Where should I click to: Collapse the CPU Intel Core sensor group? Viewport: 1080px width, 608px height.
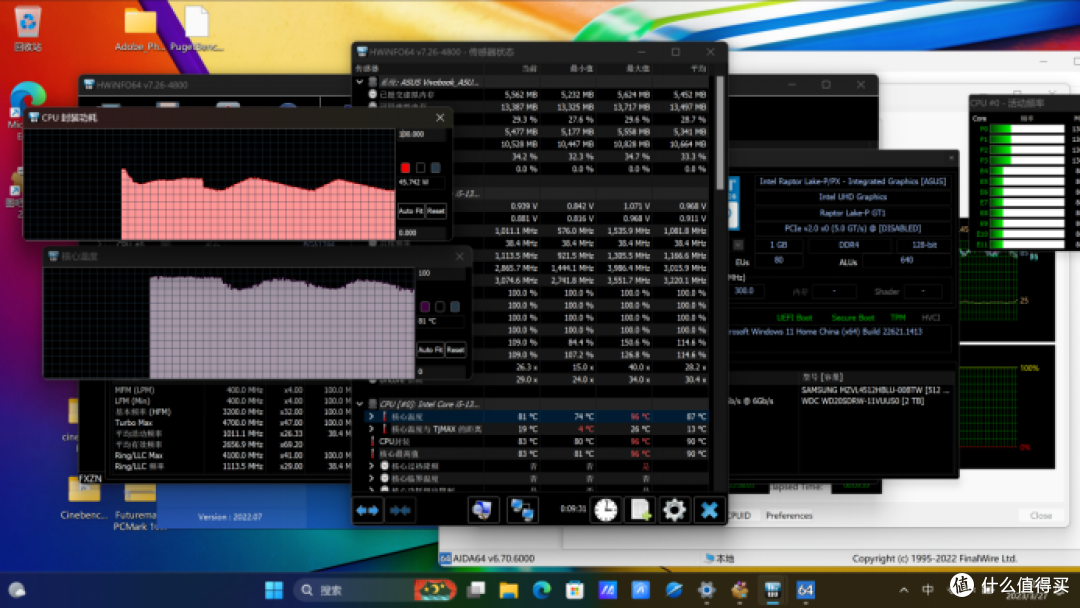click(360, 404)
